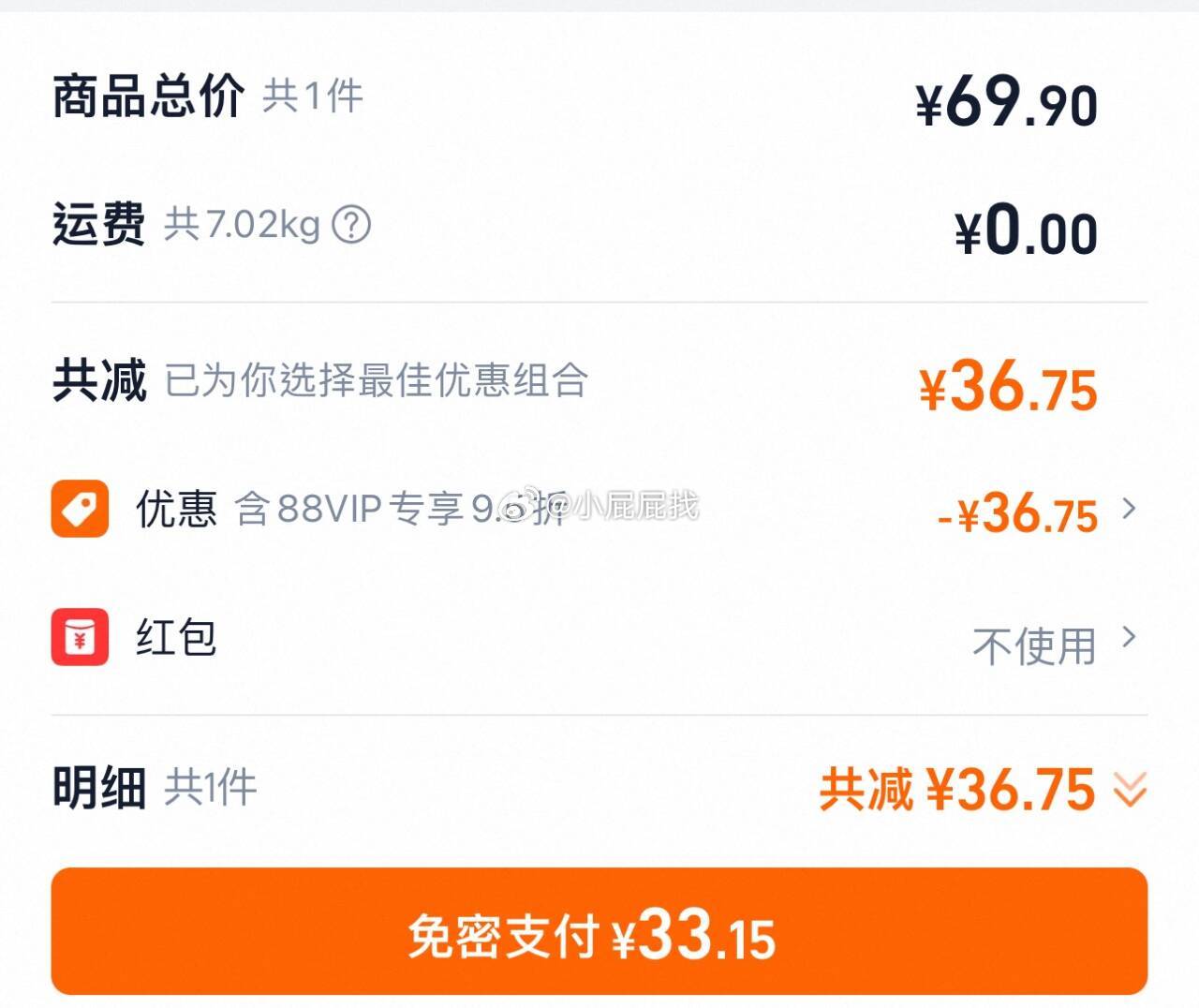Tap the ¥0.00 shipping cost value
The height and width of the screenshot is (1008, 1199).
[1026, 230]
